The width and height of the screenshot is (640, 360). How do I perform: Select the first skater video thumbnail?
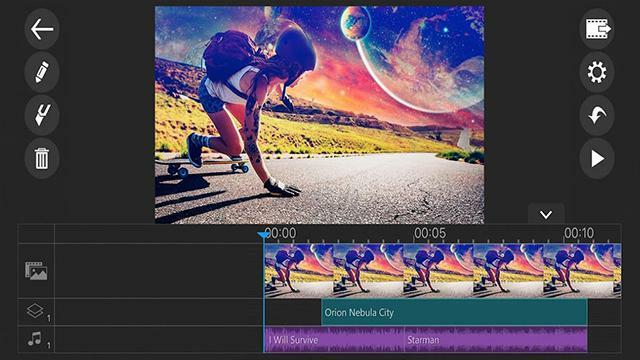pyautogui.click(x=299, y=271)
